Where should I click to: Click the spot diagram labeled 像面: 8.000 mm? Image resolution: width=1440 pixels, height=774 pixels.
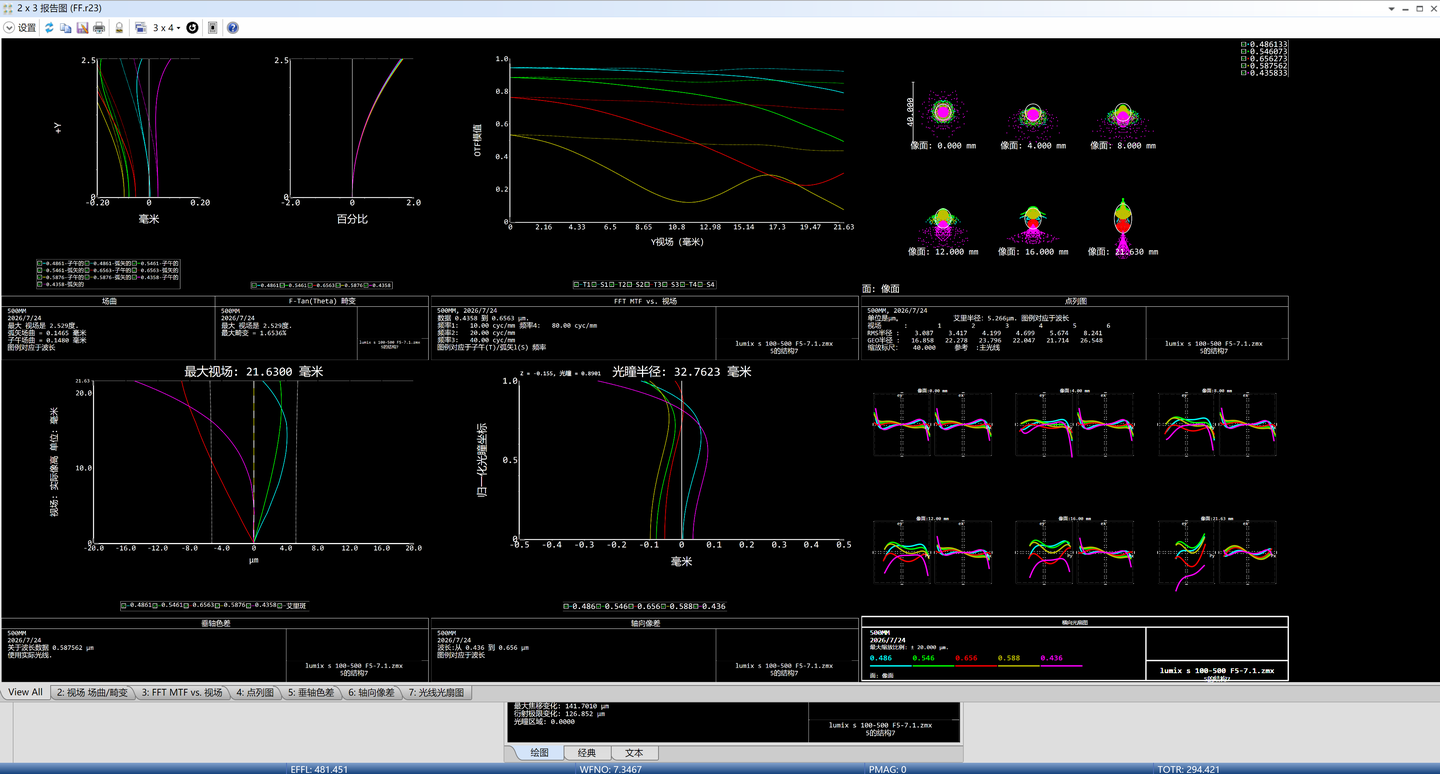[1124, 115]
